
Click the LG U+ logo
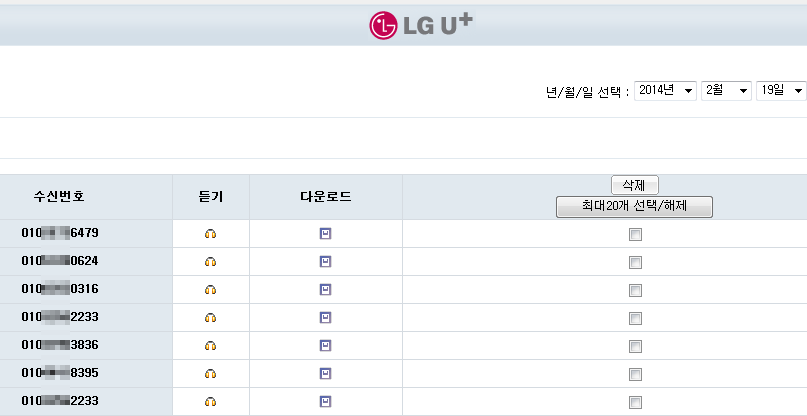420,25
